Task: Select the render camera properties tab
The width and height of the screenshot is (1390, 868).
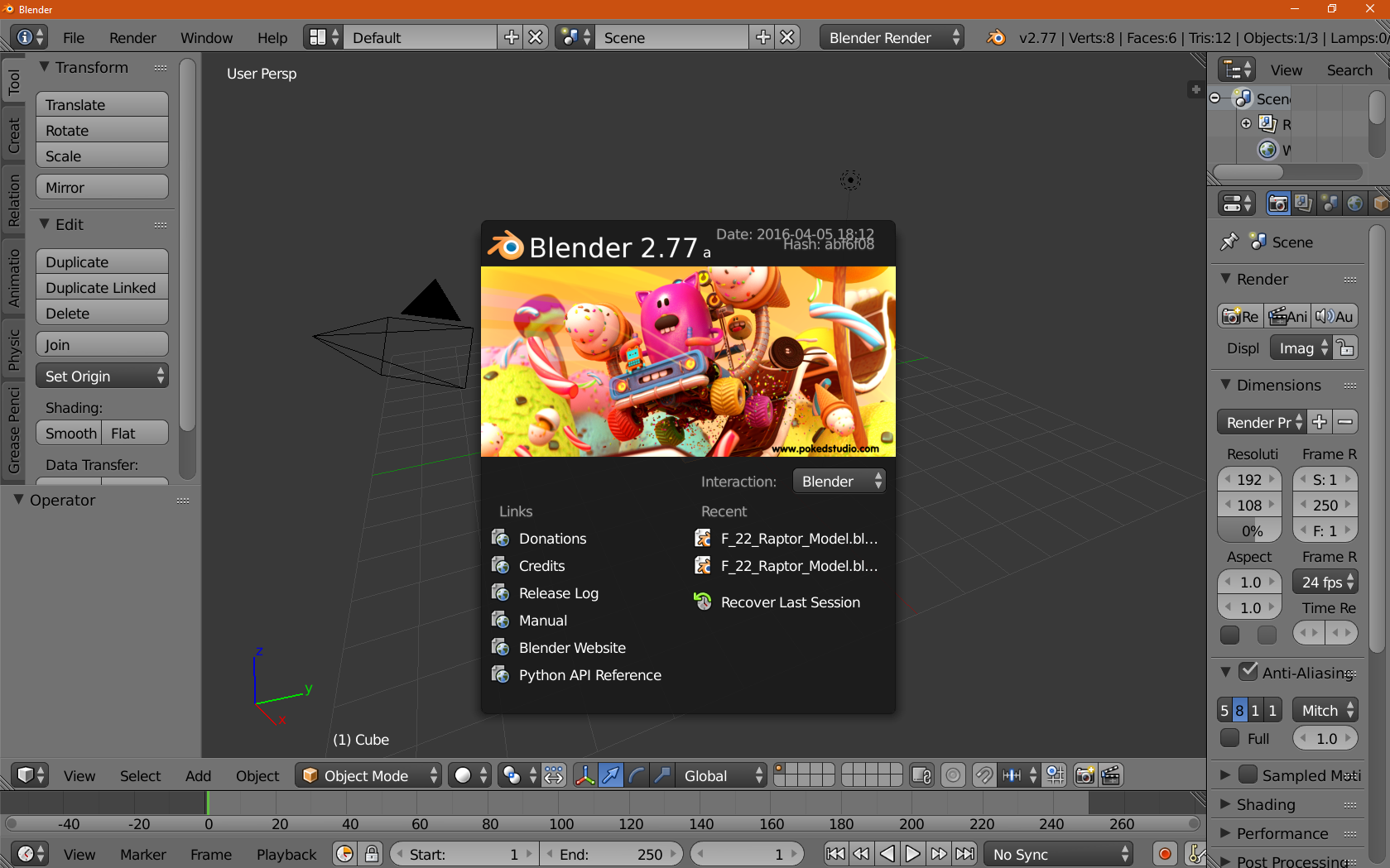Action: pos(1278,204)
